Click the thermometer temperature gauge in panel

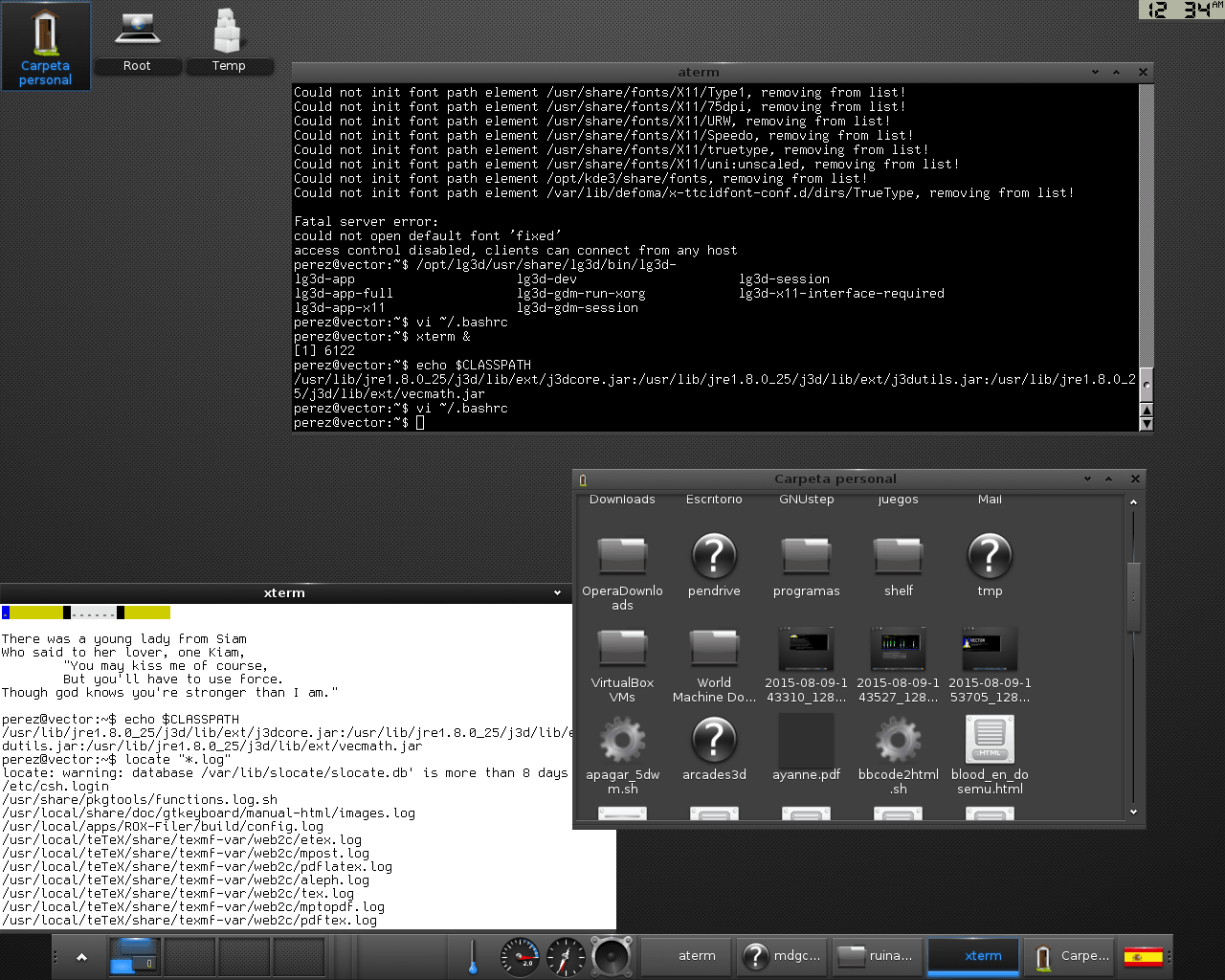[x=473, y=956]
